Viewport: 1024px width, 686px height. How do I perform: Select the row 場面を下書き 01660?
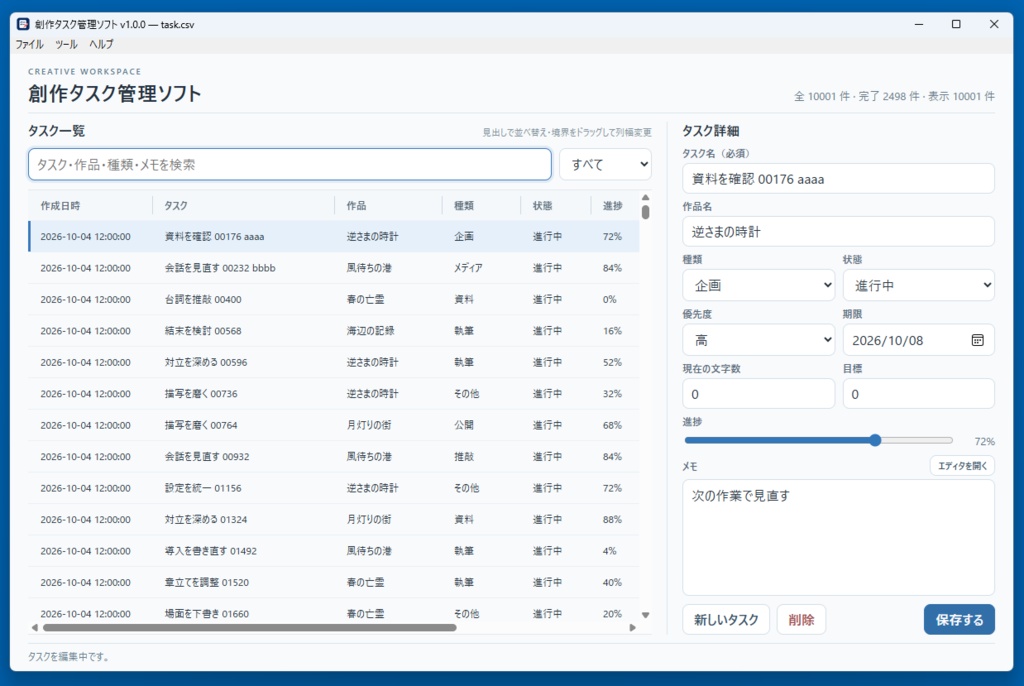tap(334, 610)
